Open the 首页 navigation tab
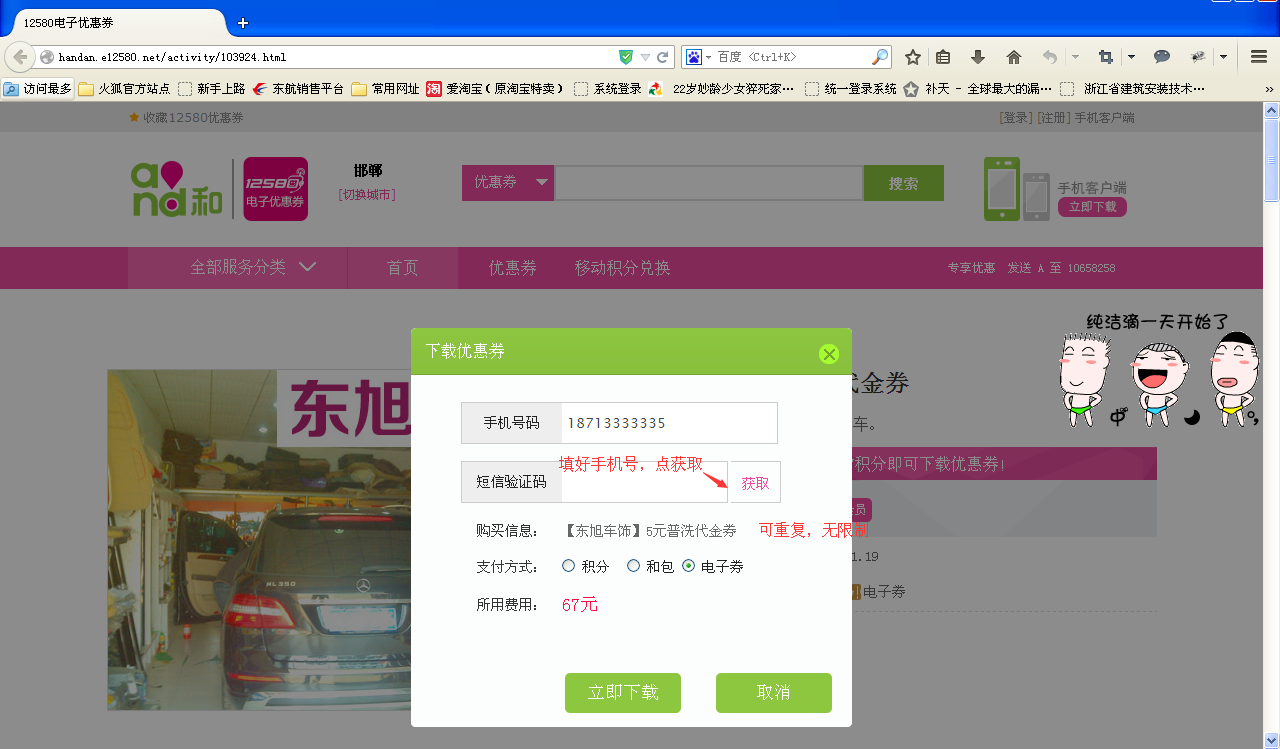Screen dimensions: 1280x749 coord(402,268)
